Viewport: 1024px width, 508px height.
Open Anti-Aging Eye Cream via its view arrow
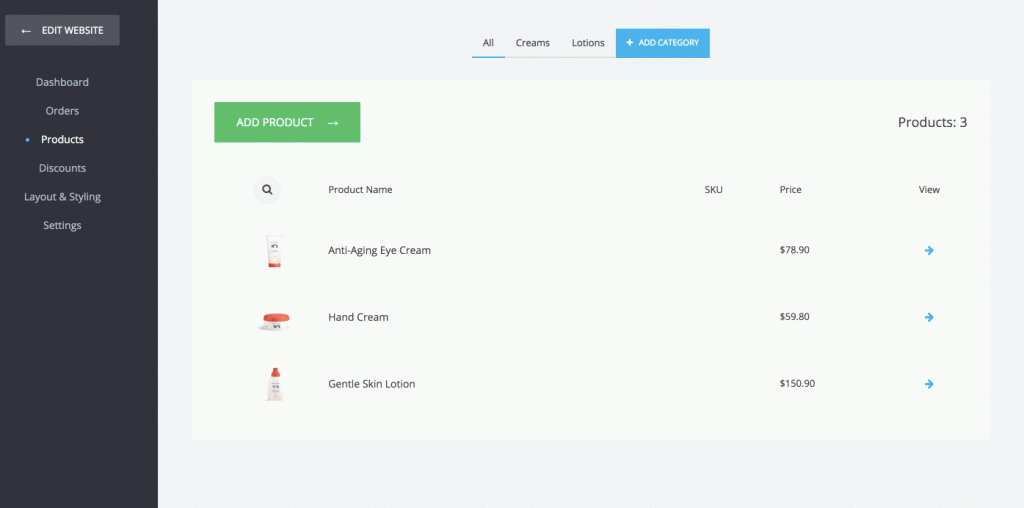pos(929,250)
